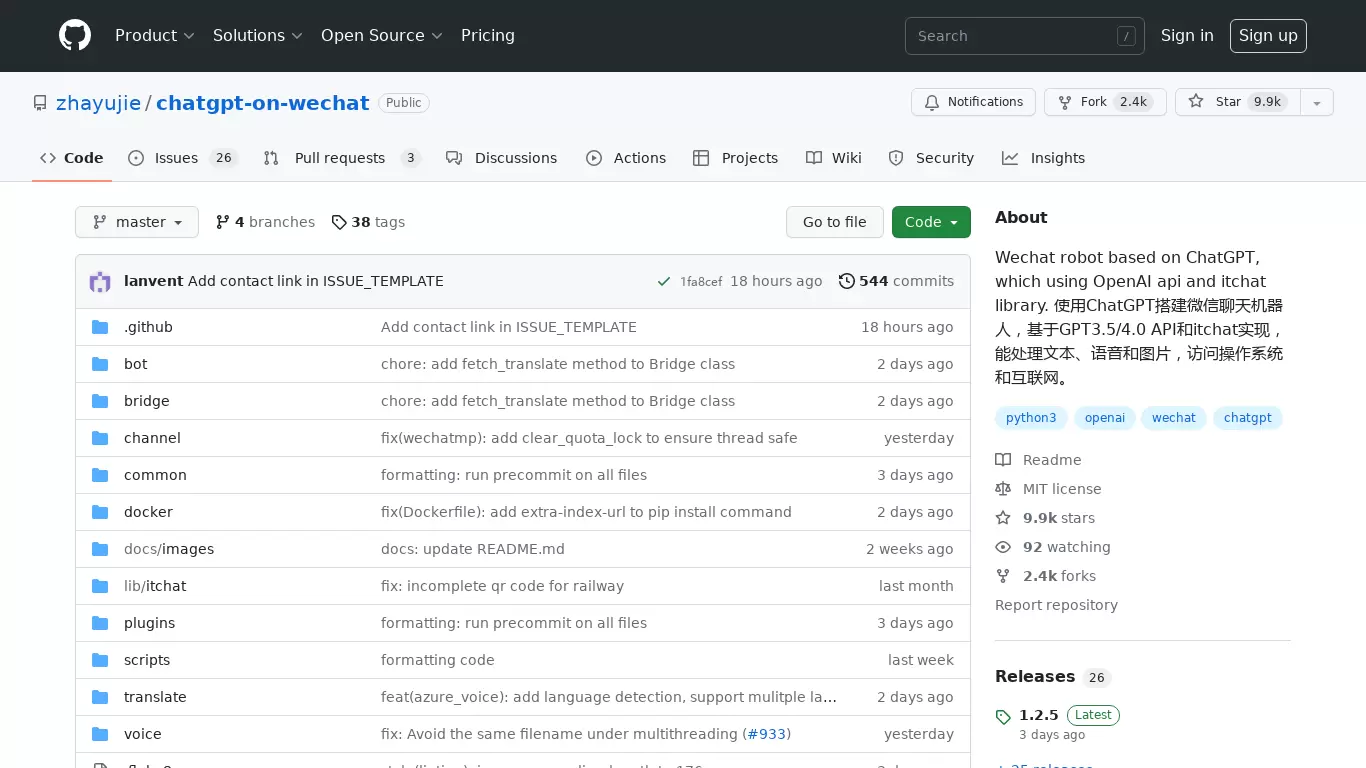Click the history clock icon beside 544 commits
1366x768 pixels.
point(847,281)
